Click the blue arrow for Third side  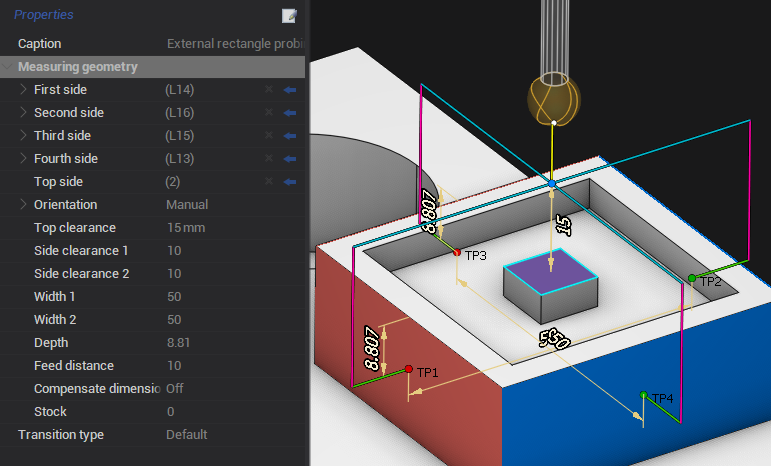tap(290, 136)
